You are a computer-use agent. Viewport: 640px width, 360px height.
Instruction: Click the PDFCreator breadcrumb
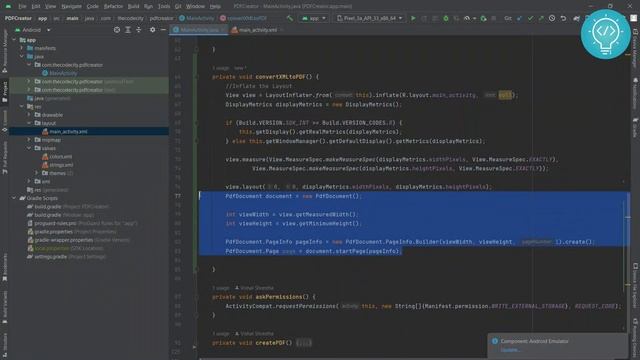point(18,18)
